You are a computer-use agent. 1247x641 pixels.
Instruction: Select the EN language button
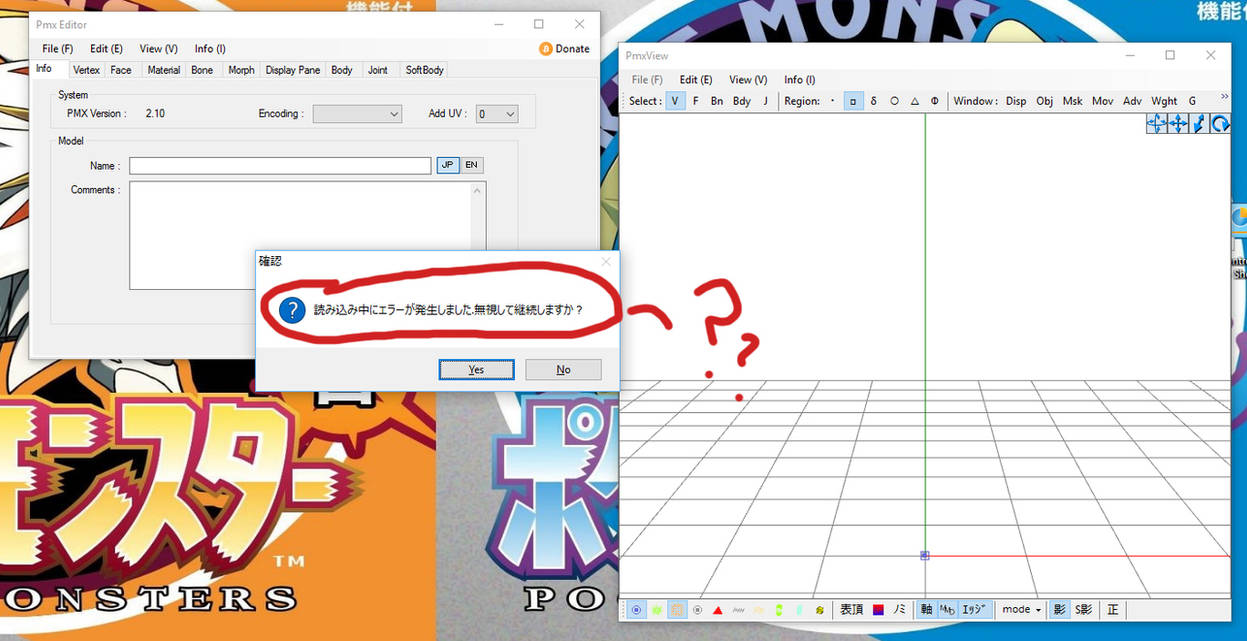coord(472,165)
